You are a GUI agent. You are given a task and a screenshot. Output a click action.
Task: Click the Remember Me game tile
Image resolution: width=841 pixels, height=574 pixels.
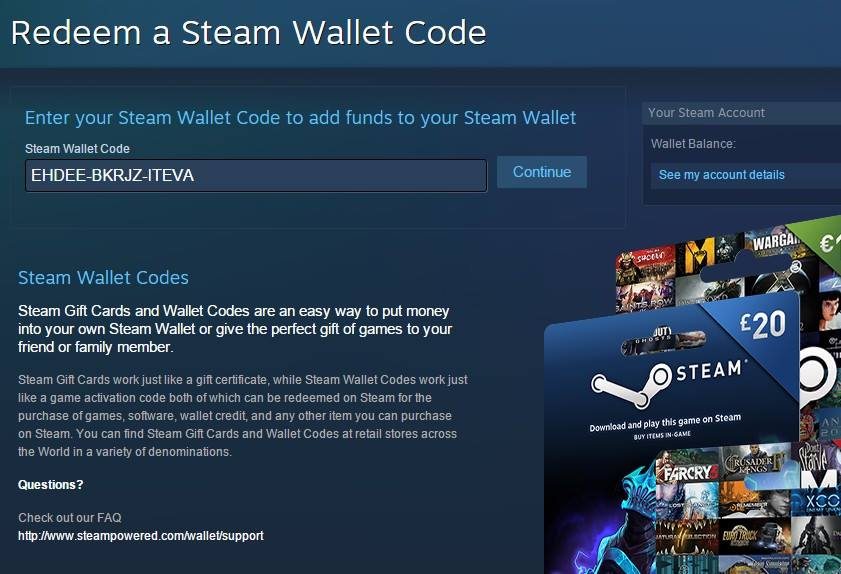point(754,499)
